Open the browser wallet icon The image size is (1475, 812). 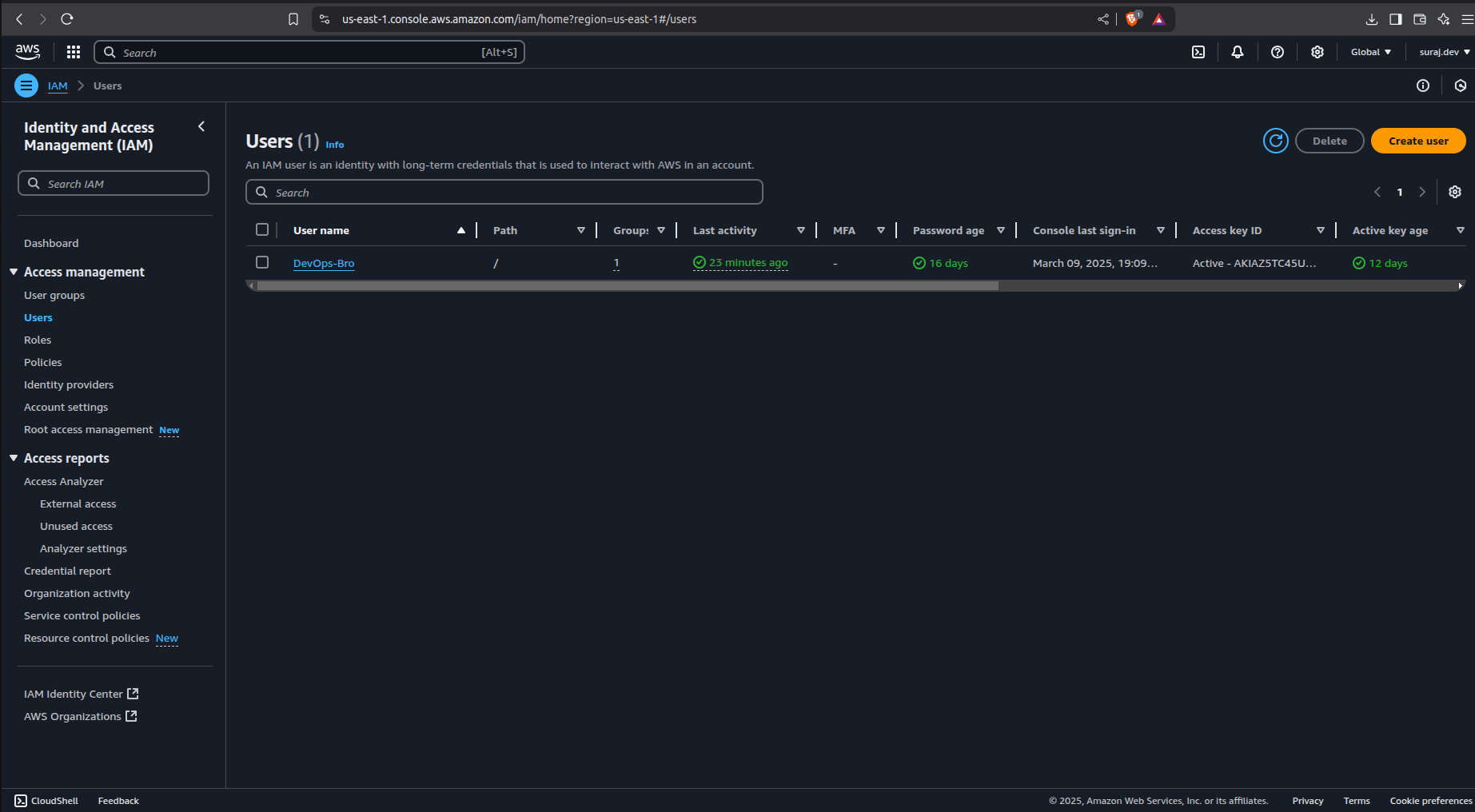pyautogui.click(x=1420, y=19)
